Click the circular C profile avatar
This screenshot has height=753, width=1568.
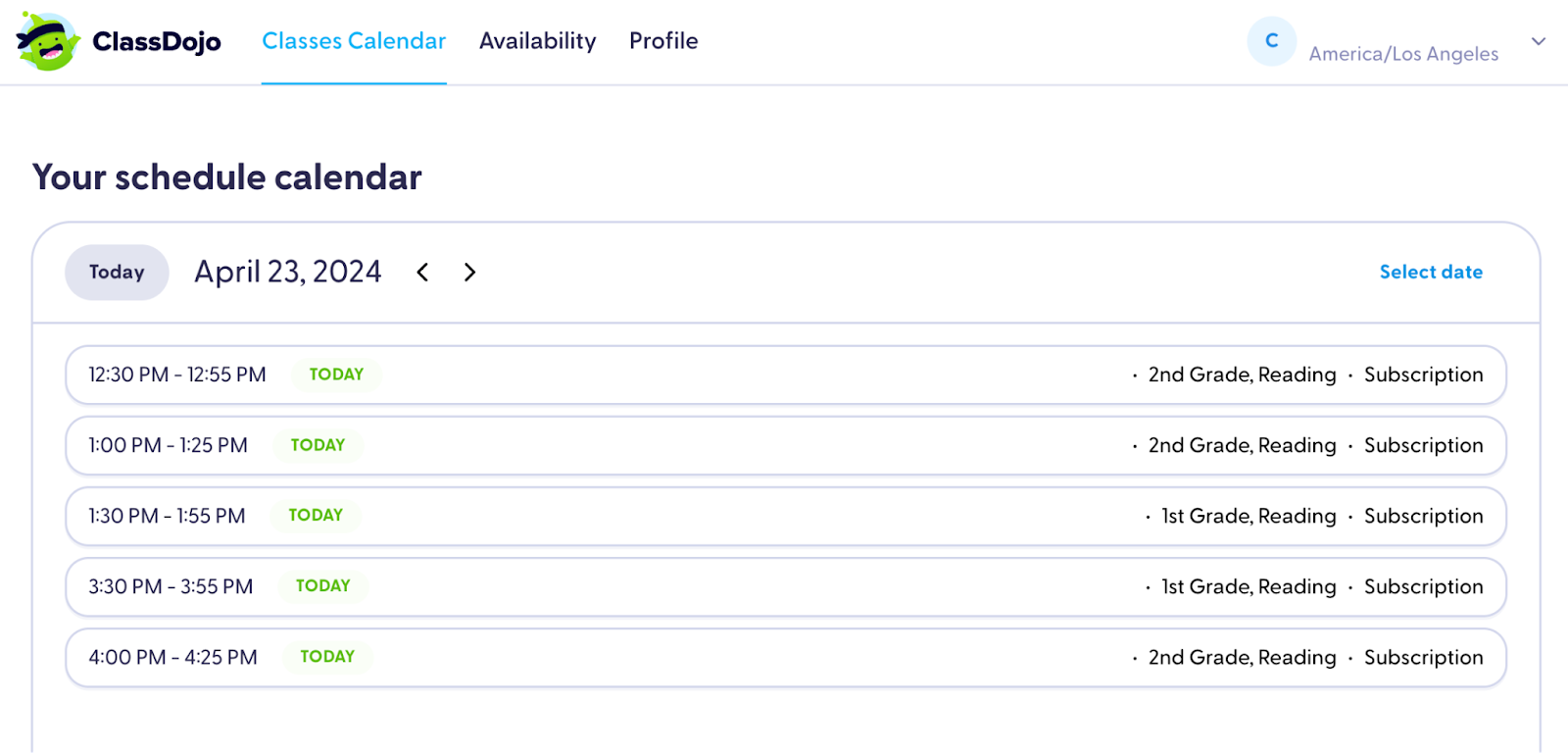click(1271, 41)
